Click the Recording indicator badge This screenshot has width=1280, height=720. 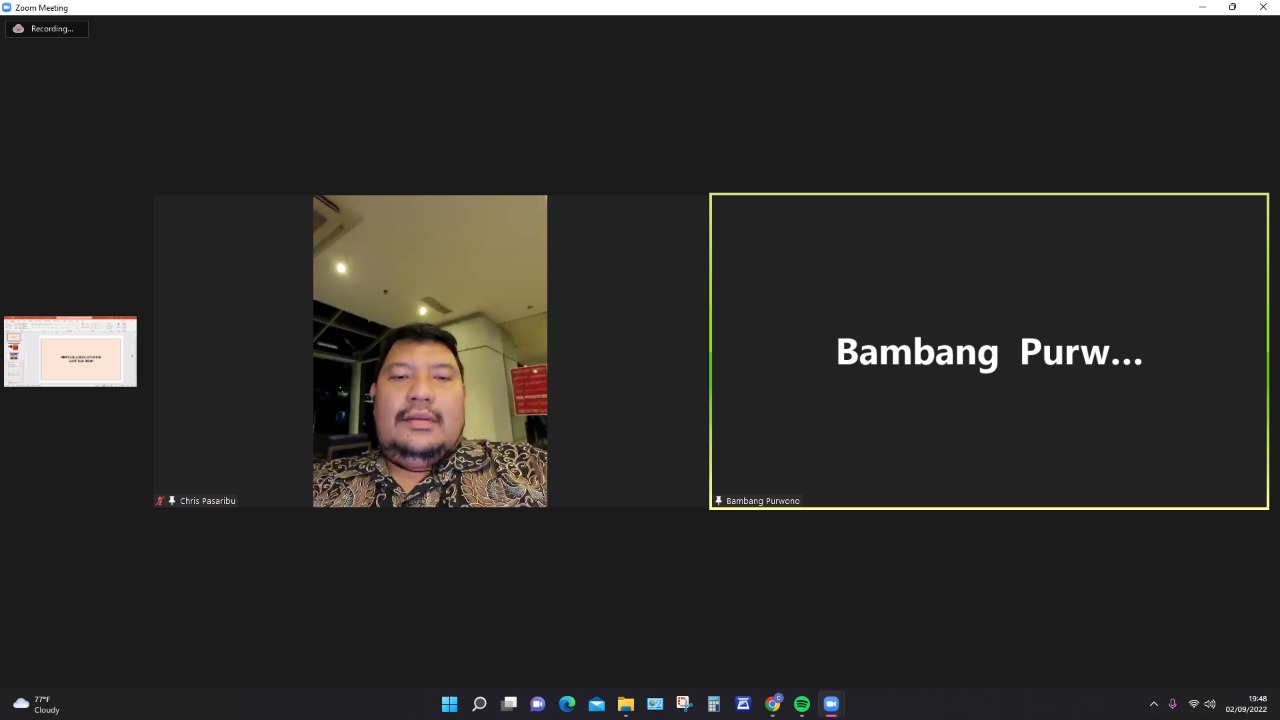(x=46, y=29)
